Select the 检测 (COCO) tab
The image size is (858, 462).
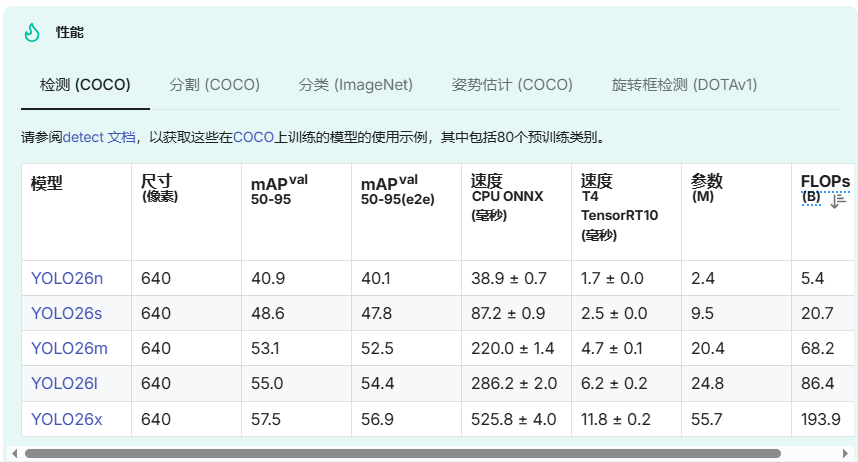(85, 85)
